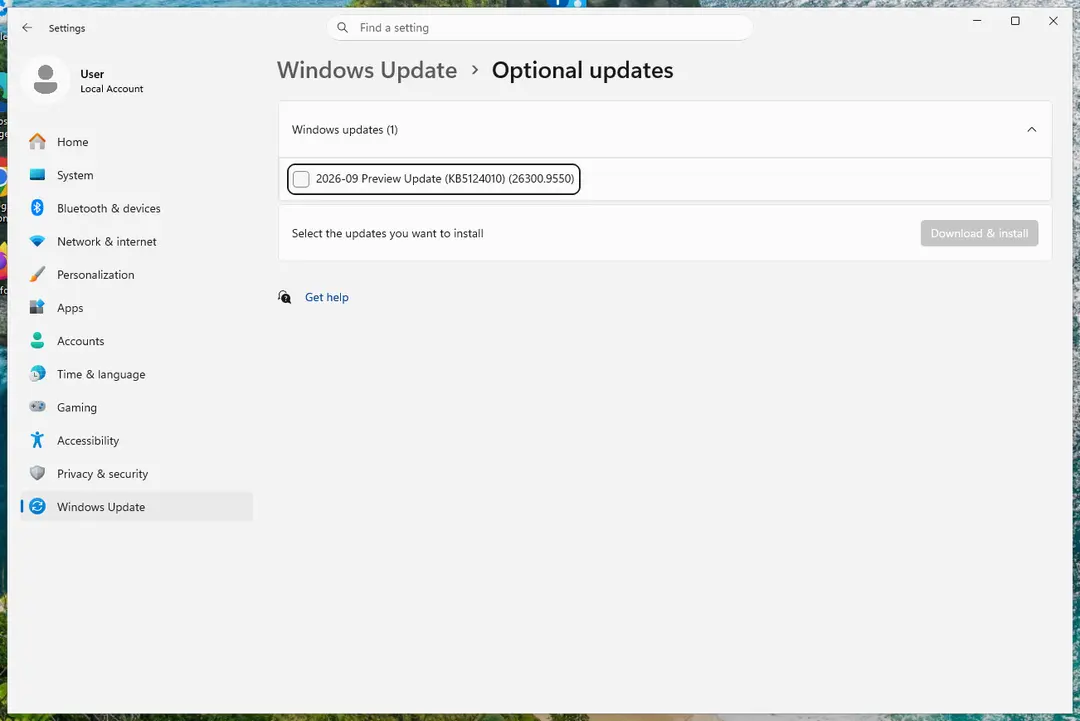This screenshot has height=721, width=1080.
Task: Click the Windows Update breadcrumb
Action: tap(367, 70)
